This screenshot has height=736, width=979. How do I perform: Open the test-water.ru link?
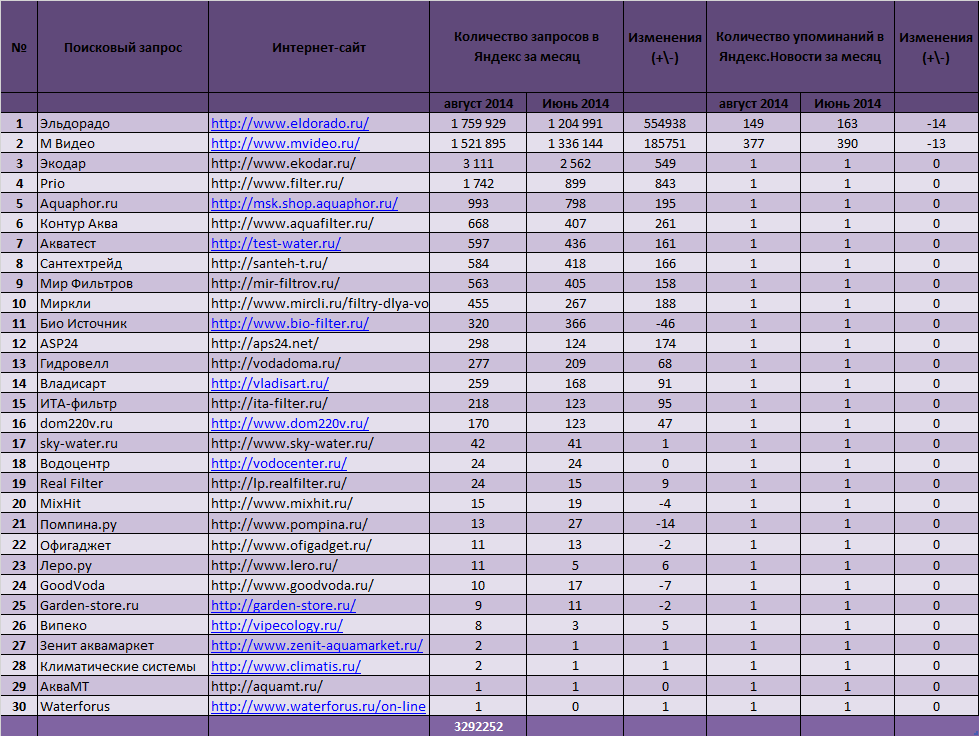point(276,243)
